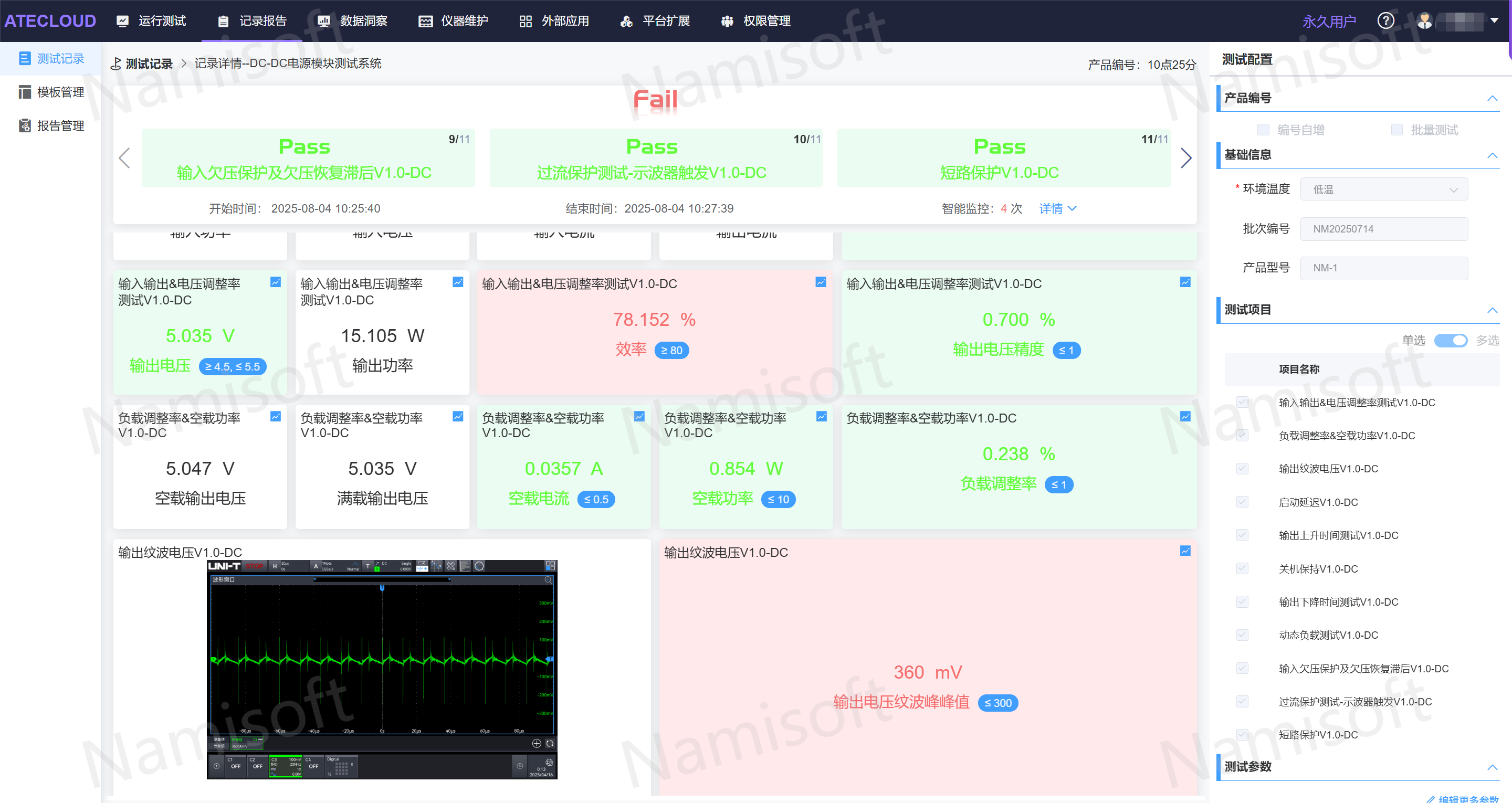Expand 智能监控 详情 dropdown

[x=1058, y=208]
